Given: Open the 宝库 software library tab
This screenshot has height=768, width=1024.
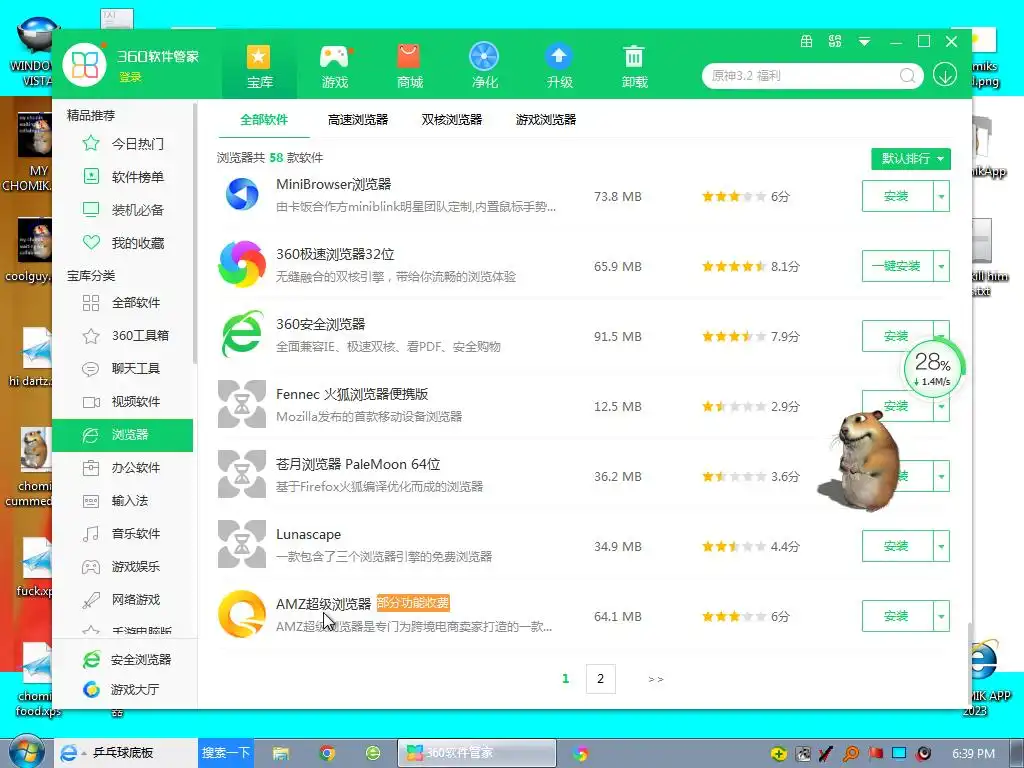Looking at the screenshot, I should [x=259, y=67].
